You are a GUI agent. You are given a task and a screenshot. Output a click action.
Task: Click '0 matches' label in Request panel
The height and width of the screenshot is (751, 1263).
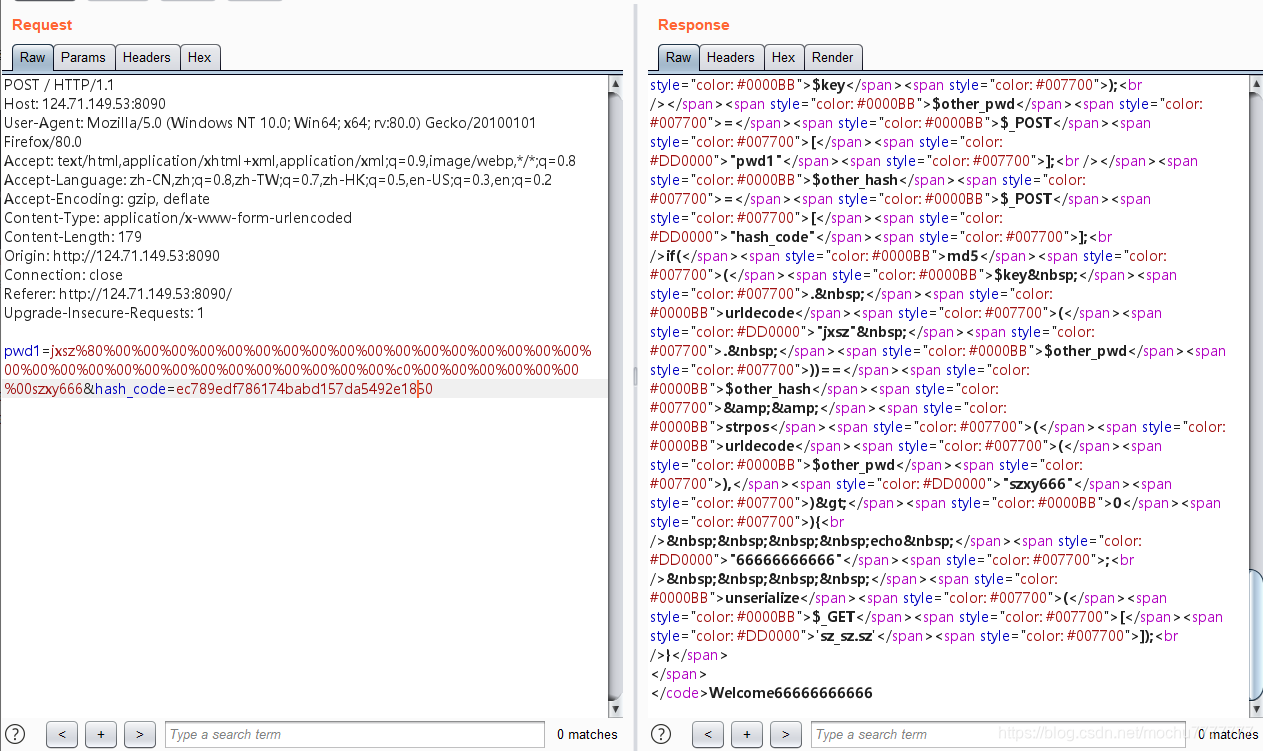pyautogui.click(x=587, y=734)
